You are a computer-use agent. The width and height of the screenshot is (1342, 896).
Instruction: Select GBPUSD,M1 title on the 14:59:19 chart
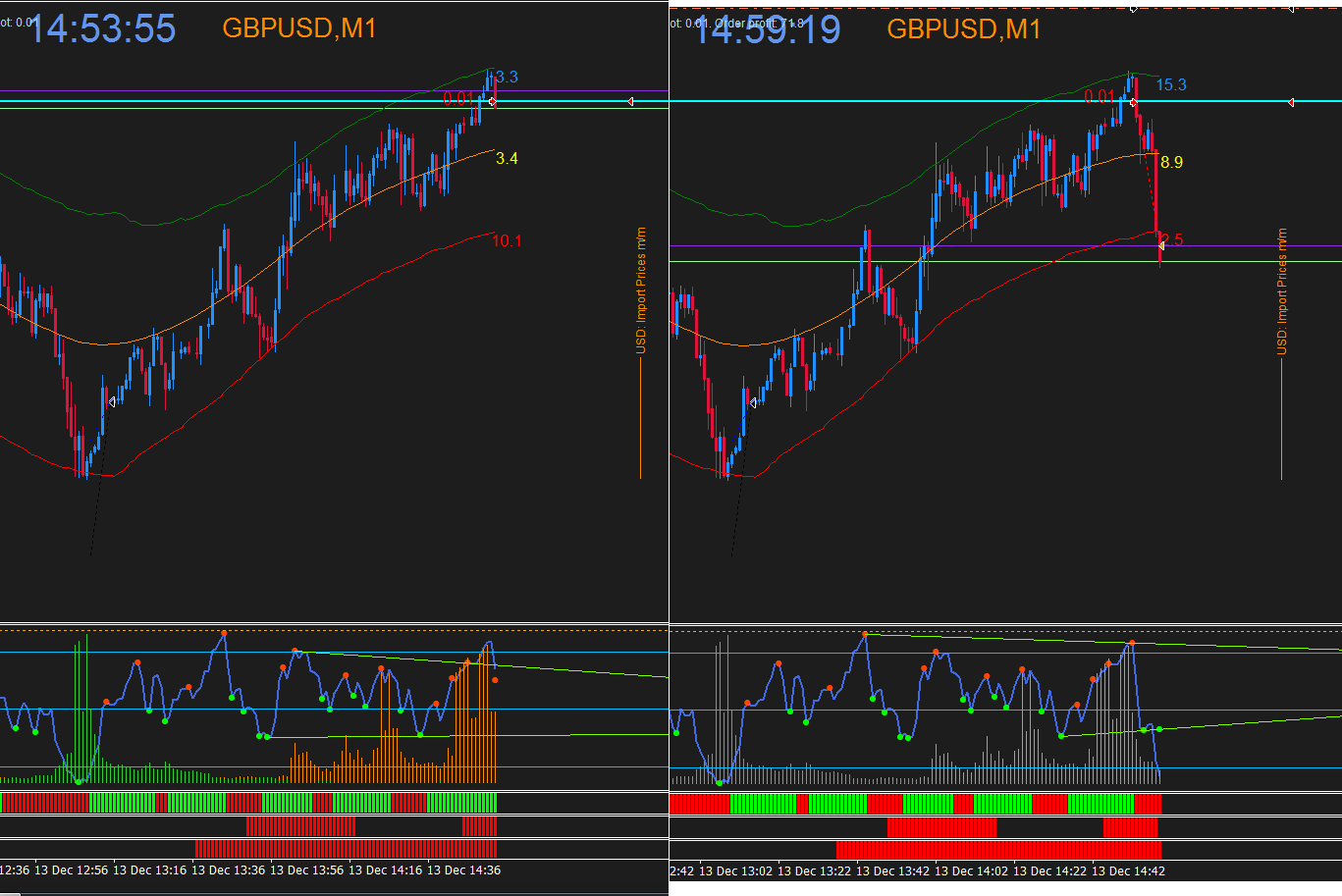pyautogui.click(x=964, y=28)
